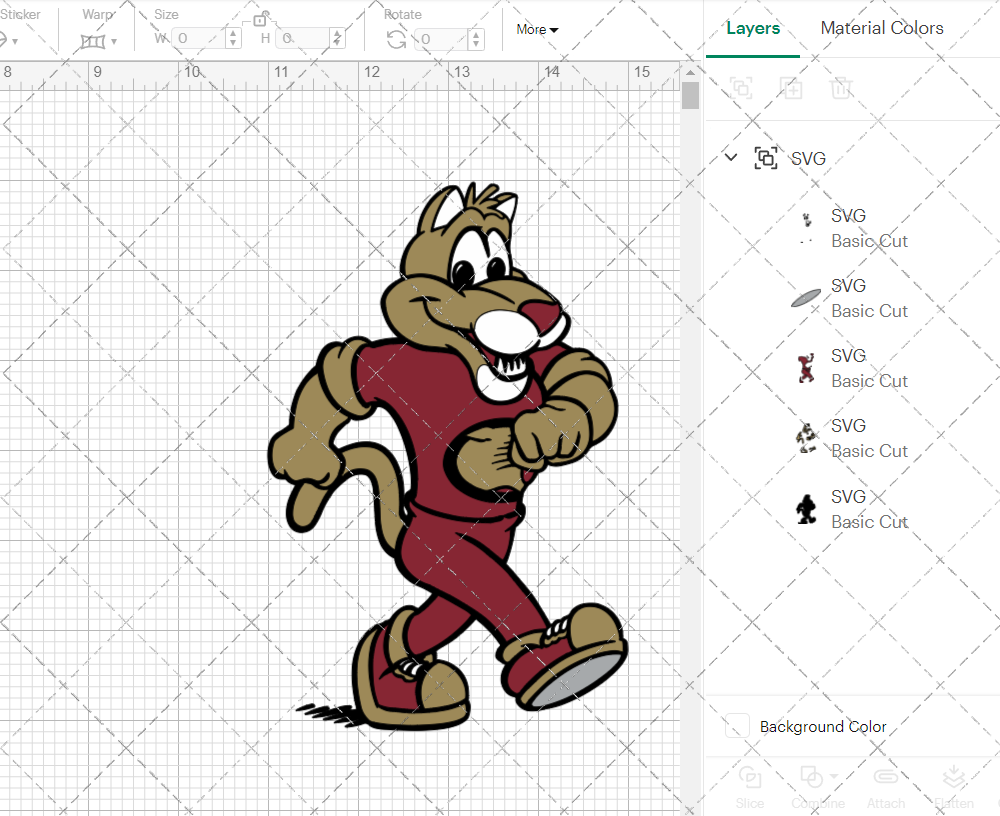Adjust height using the stepper arrows
The width and height of the screenshot is (1000, 816).
pyautogui.click(x=337, y=38)
